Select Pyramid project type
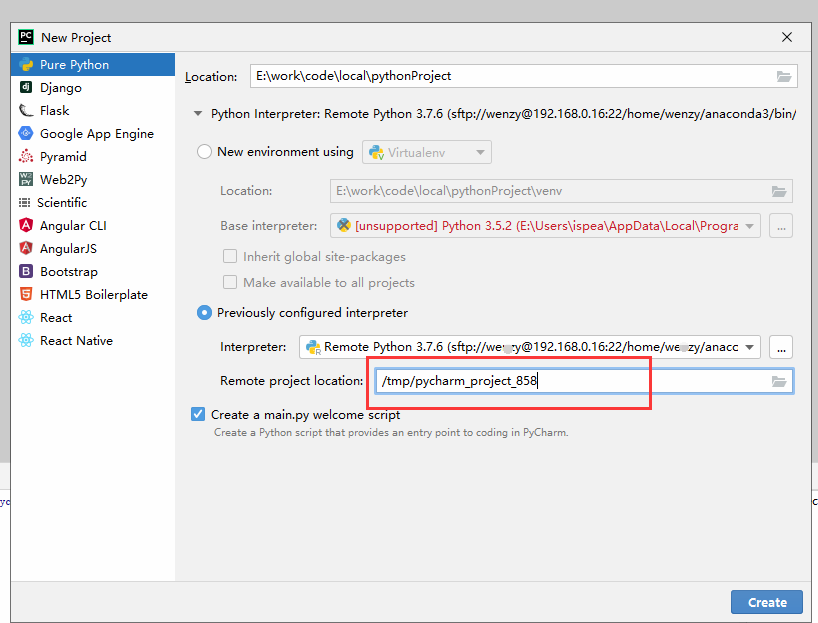The image size is (818, 623). coord(93,157)
